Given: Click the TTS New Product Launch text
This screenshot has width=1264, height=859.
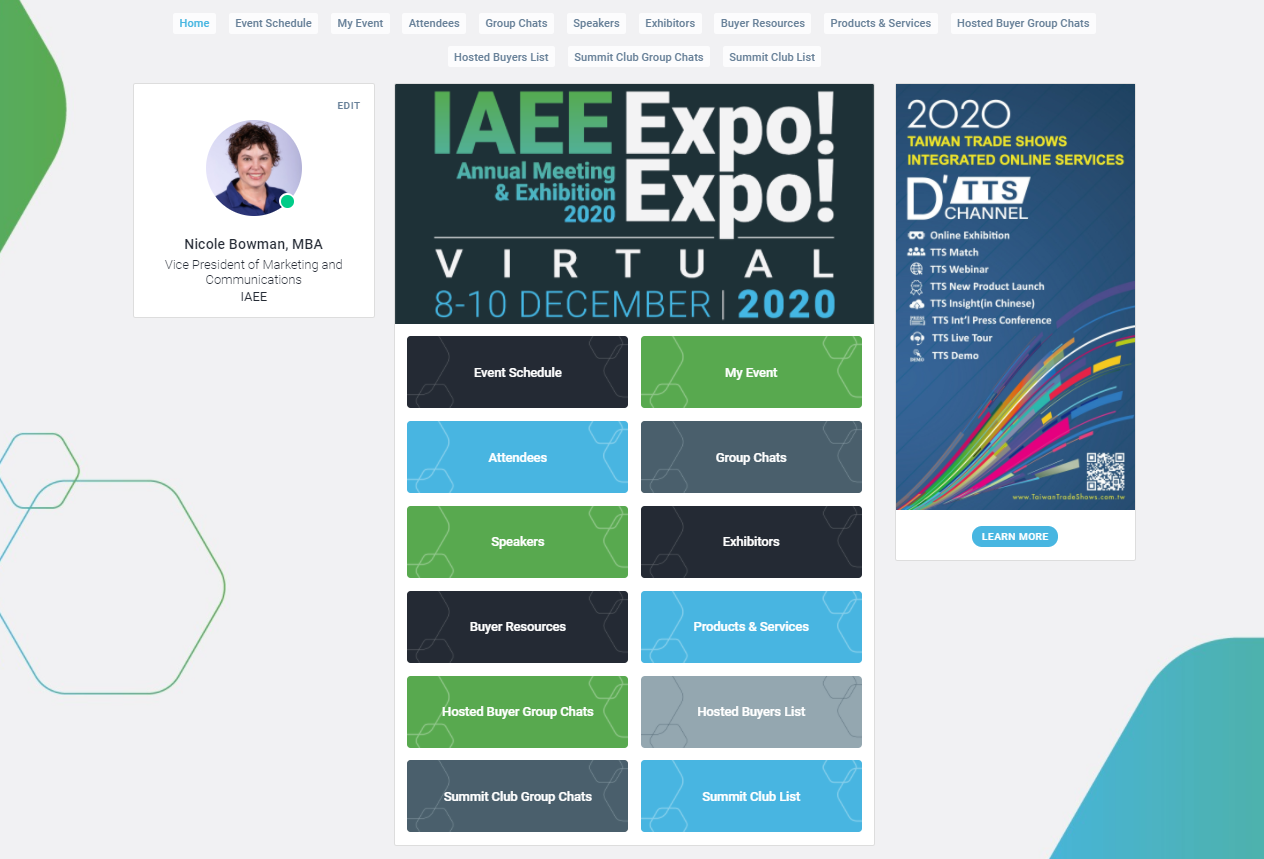Looking at the screenshot, I should pyautogui.click(x=987, y=286).
